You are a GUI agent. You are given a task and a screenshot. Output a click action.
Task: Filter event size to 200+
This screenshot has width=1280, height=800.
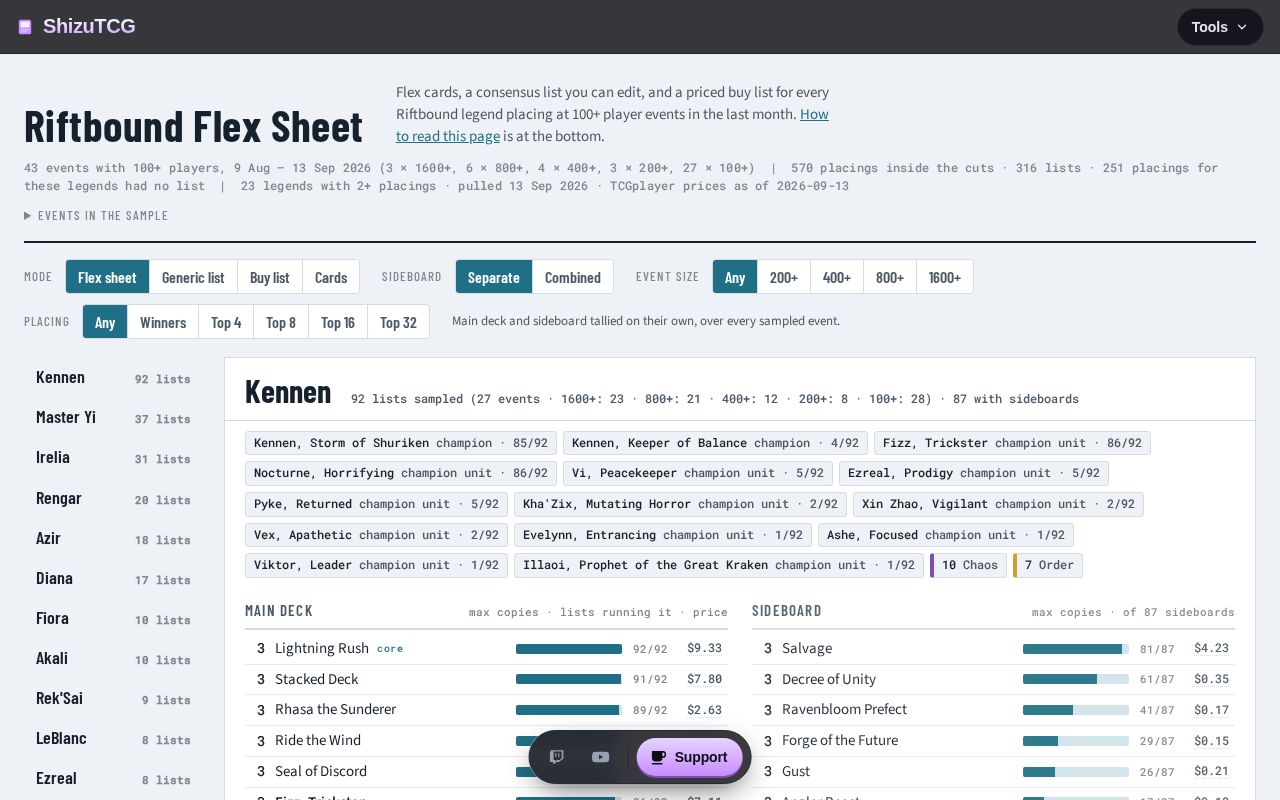[784, 277]
